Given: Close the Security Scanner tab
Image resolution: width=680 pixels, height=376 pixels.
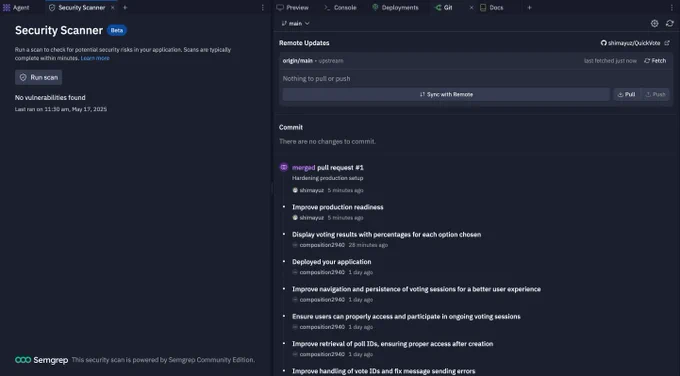Looking at the screenshot, I should tap(113, 7).
